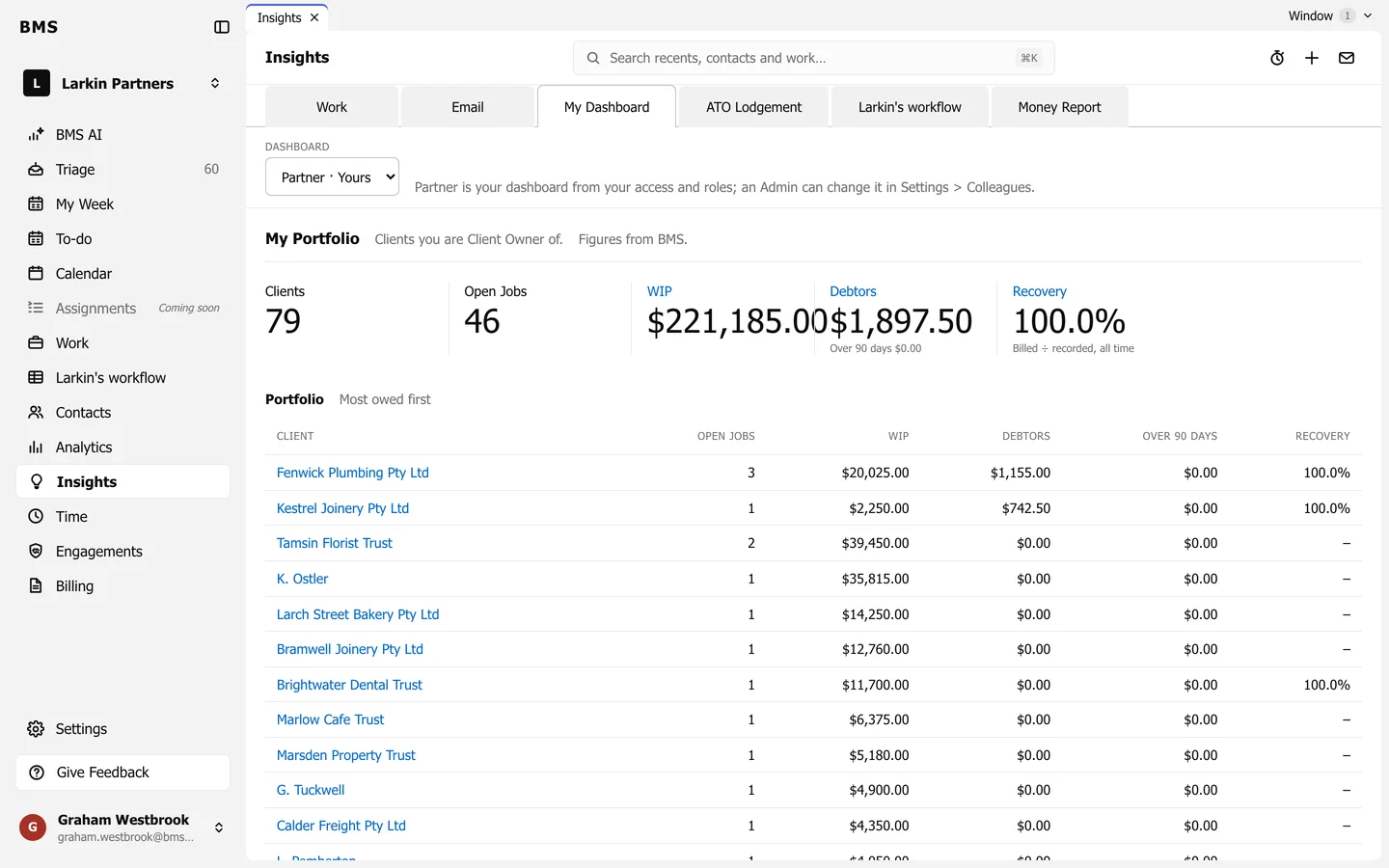The image size is (1389, 868).
Task: Click the OPEN JOBS column header
Action: (726, 436)
